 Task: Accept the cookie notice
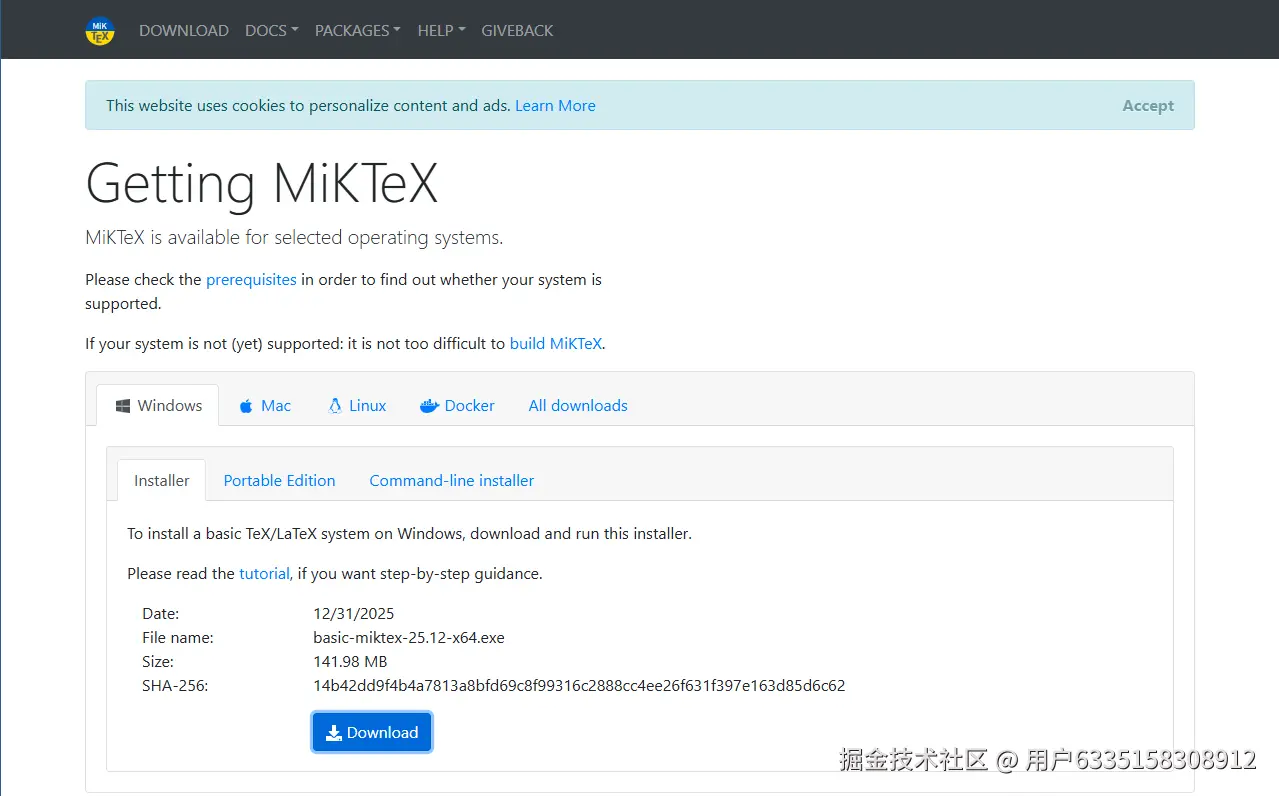1148,105
